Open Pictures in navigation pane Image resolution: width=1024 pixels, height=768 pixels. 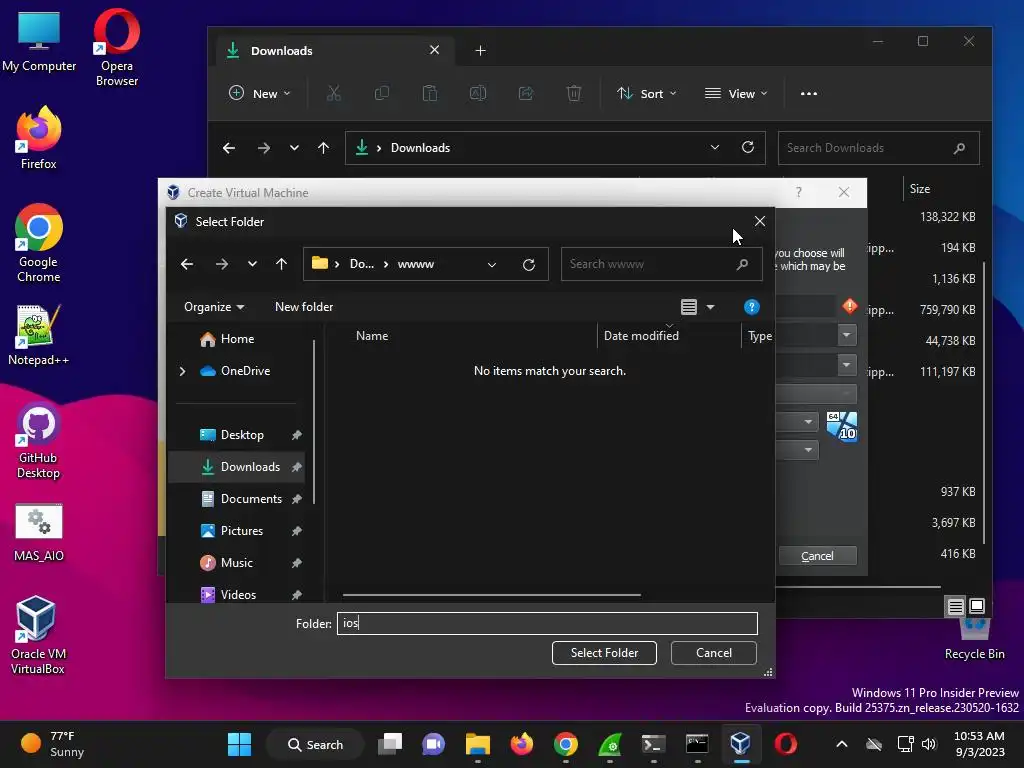(236, 531)
